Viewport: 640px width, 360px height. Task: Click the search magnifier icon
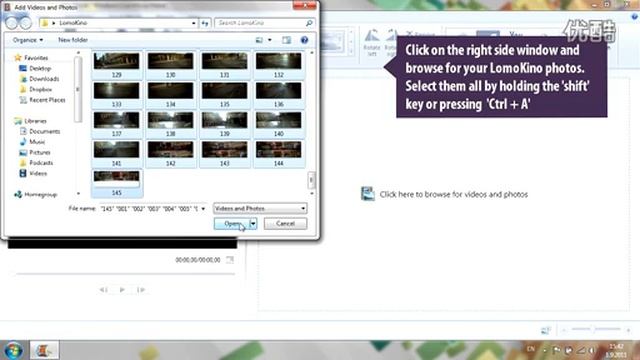pyautogui.click(x=309, y=23)
